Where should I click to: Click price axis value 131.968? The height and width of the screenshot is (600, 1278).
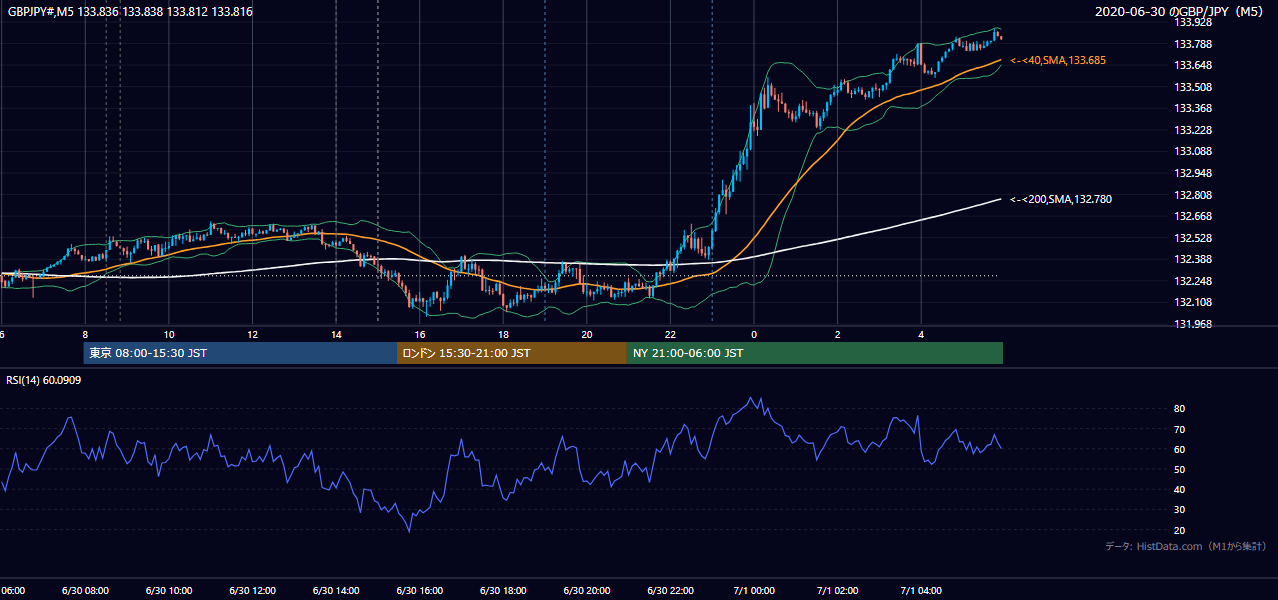[x=1193, y=324]
